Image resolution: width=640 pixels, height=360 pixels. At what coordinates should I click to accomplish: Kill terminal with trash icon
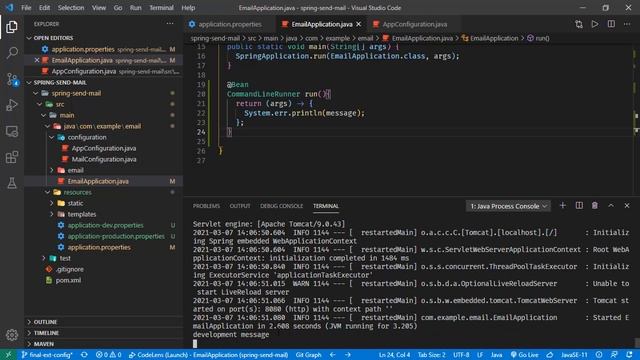595,206
